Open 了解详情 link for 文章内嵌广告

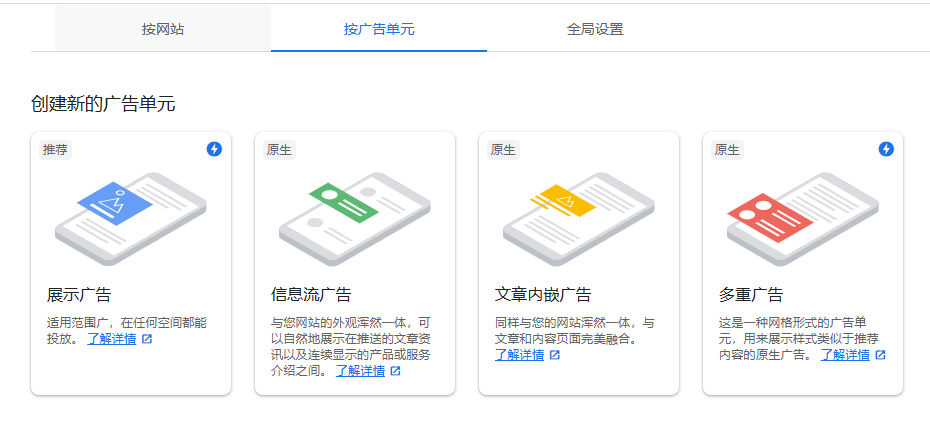pos(519,355)
